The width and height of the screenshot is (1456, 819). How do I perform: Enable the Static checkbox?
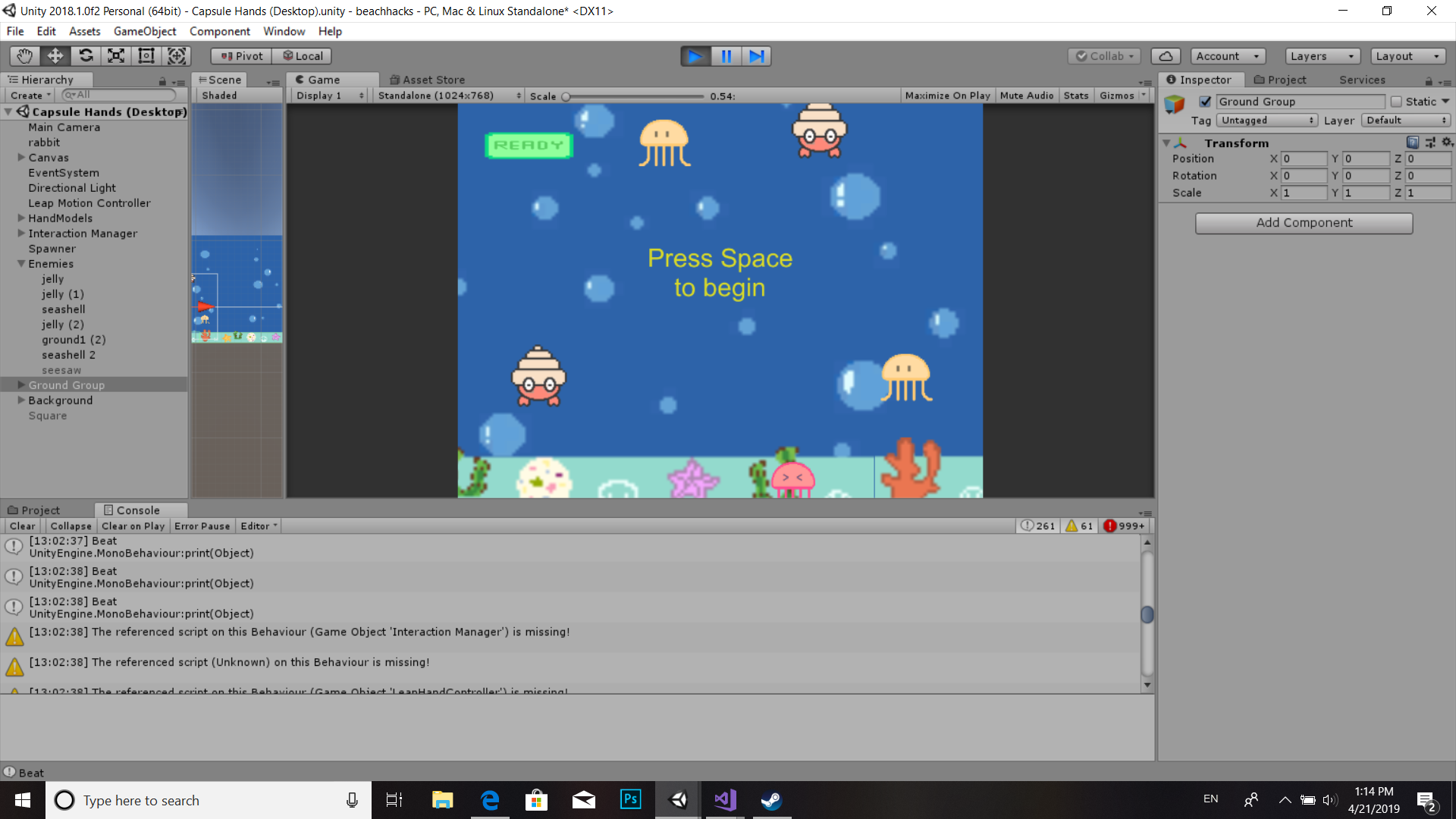(1396, 102)
